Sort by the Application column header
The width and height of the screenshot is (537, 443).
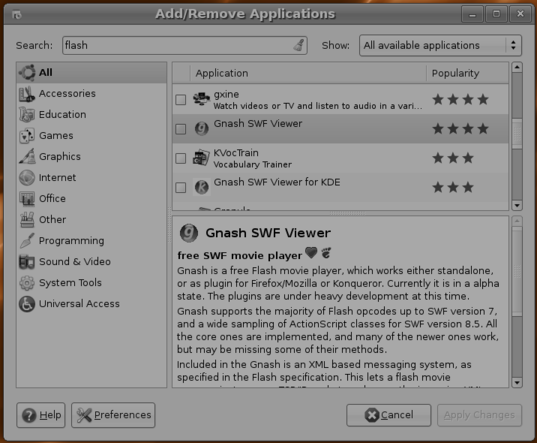point(308,73)
